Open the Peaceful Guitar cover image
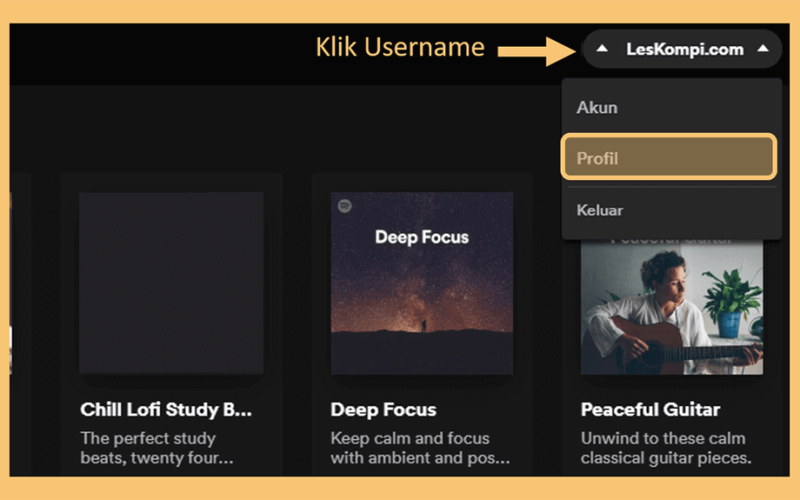Screen dimensions: 800x500 (x=672, y=306)
